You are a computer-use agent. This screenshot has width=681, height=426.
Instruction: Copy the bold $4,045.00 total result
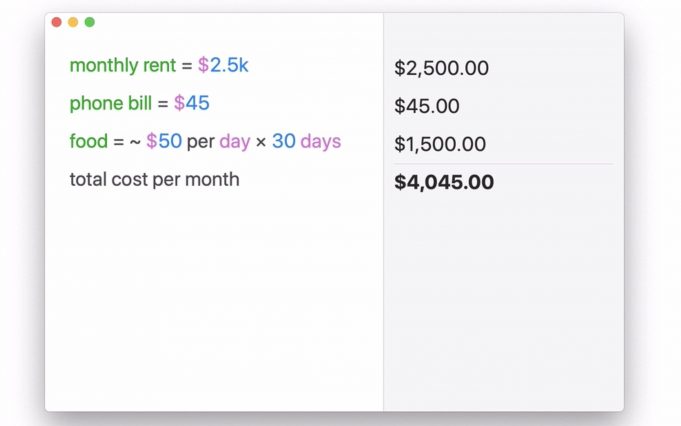pyautogui.click(x=444, y=182)
